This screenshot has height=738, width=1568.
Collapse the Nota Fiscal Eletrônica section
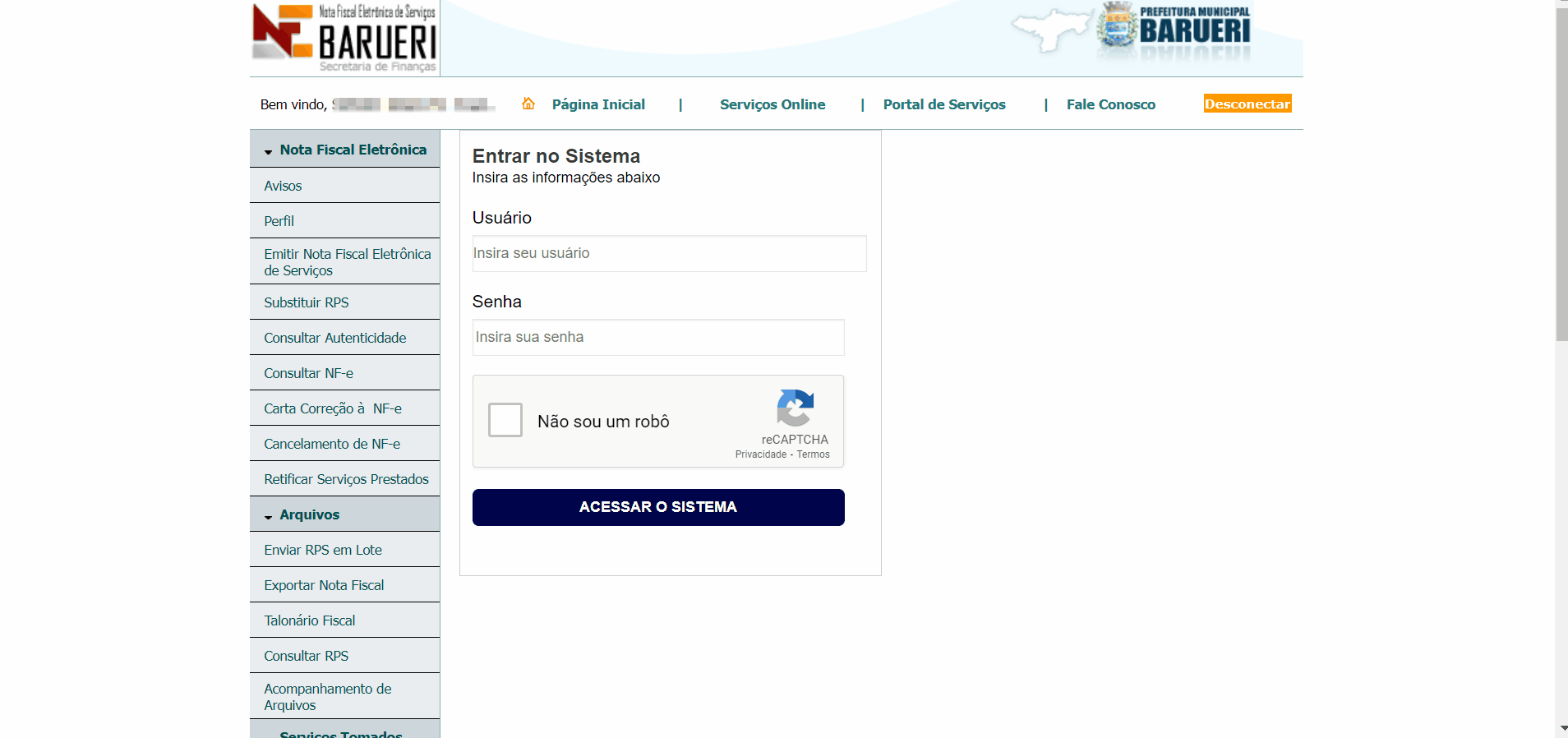[344, 150]
